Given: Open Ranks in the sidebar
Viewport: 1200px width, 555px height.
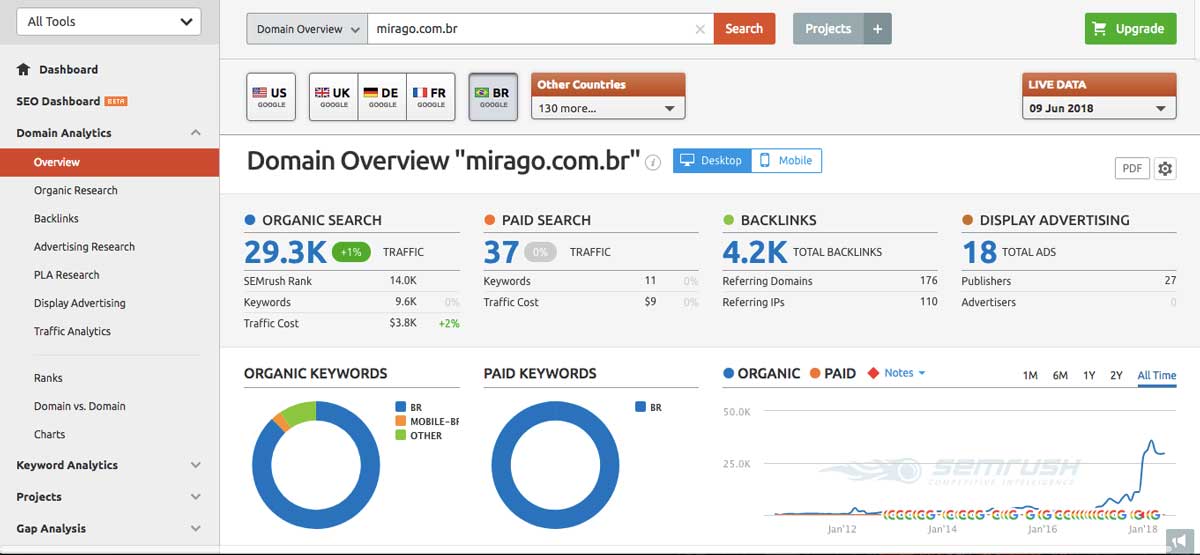Looking at the screenshot, I should (48, 378).
